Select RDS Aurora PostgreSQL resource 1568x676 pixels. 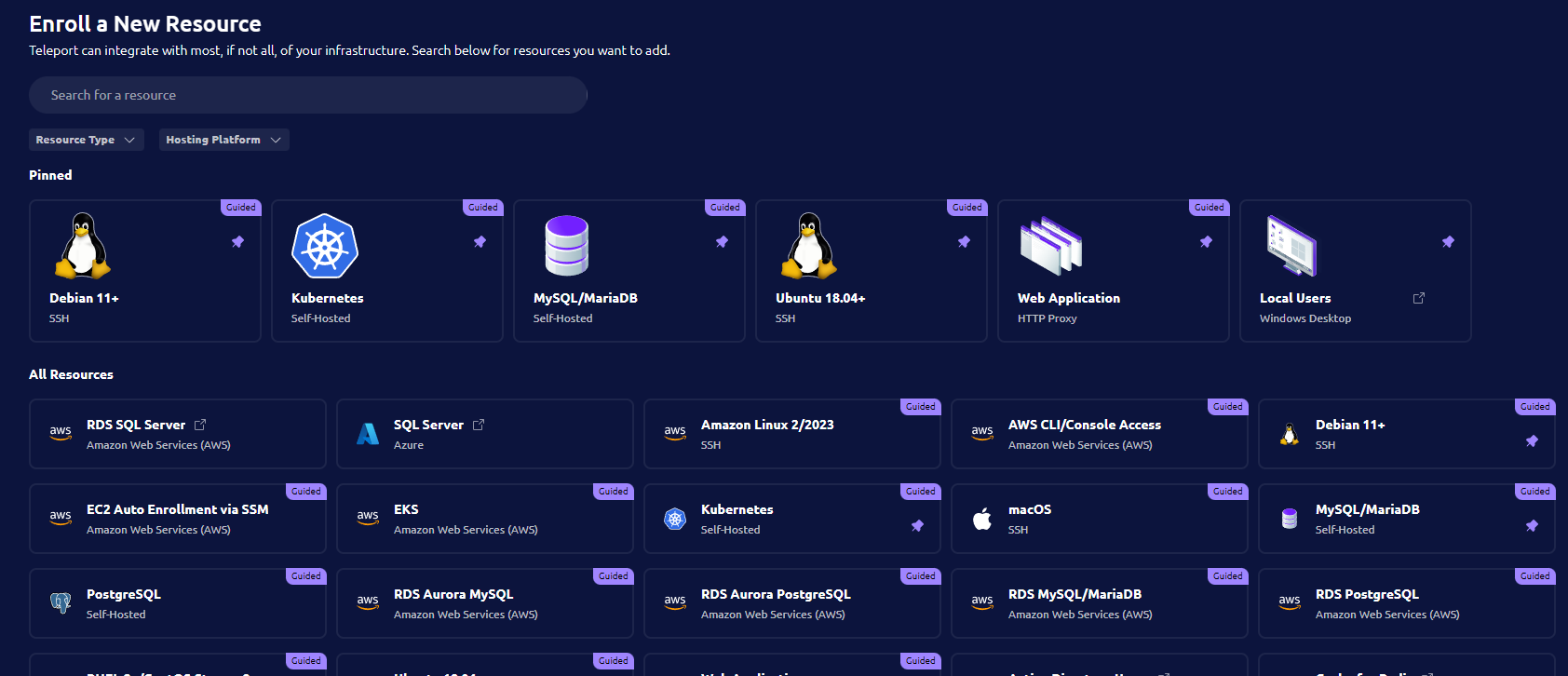tap(791, 603)
